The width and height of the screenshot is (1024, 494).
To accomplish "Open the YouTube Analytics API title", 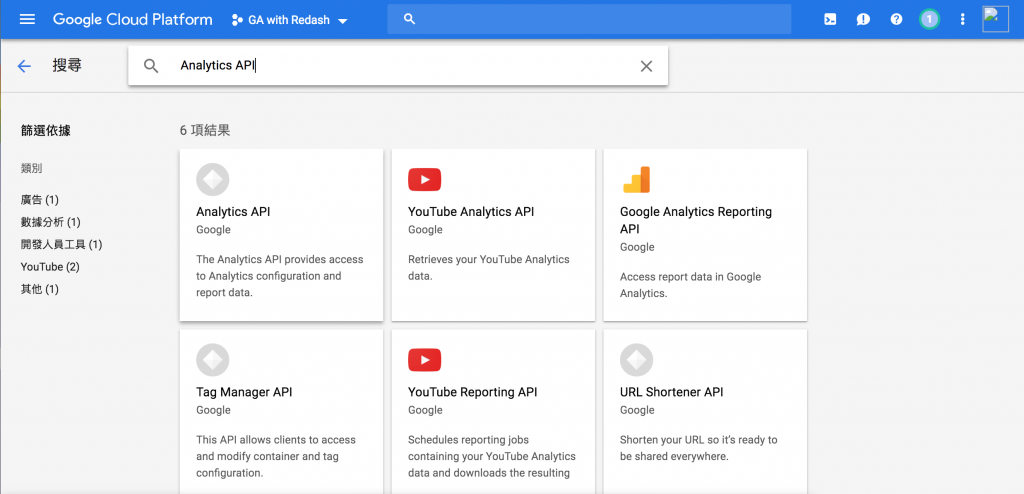I will (x=471, y=212).
